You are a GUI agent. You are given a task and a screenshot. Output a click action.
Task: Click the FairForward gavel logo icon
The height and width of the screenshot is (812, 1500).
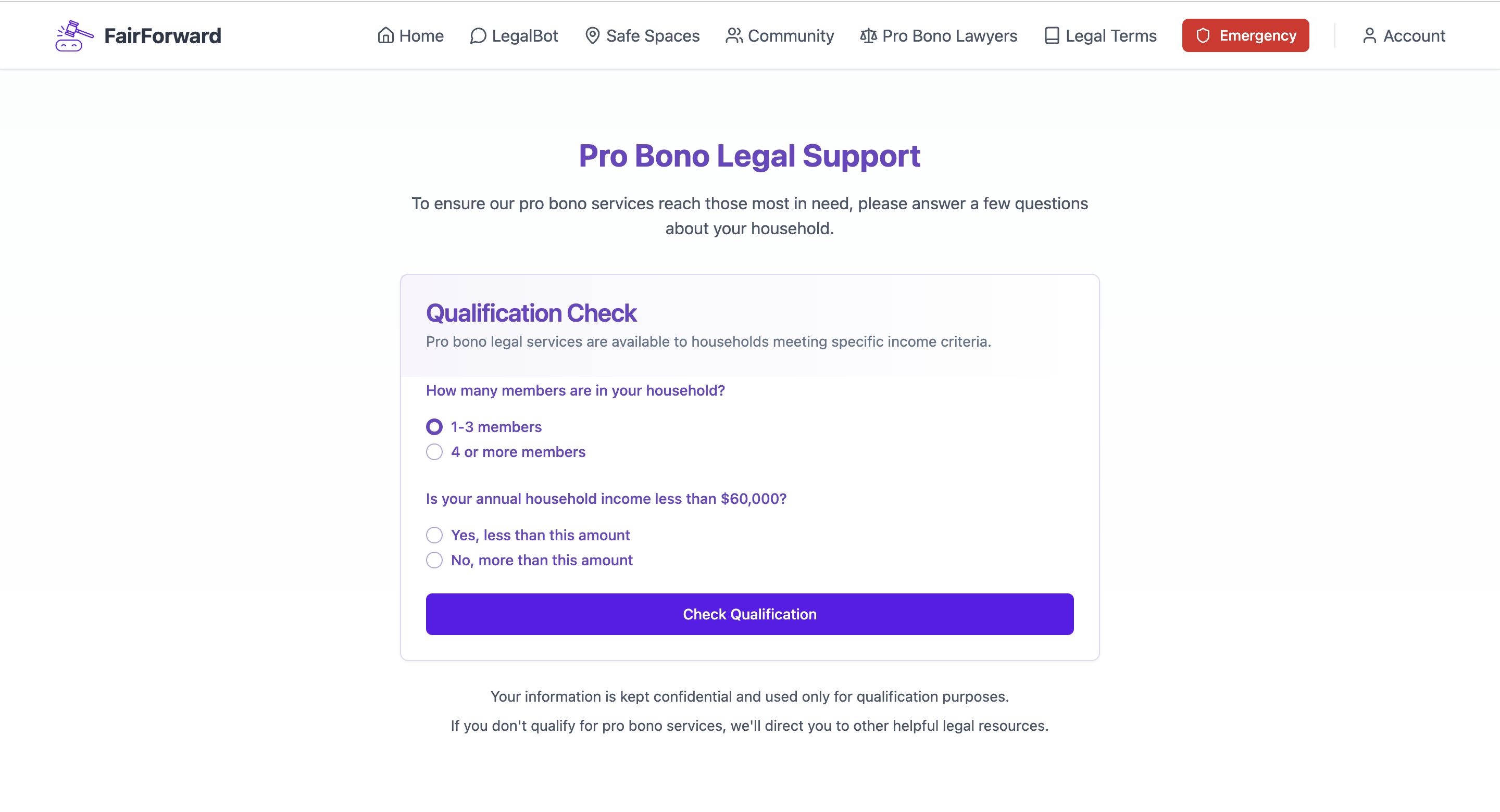[x=74, y=35]
